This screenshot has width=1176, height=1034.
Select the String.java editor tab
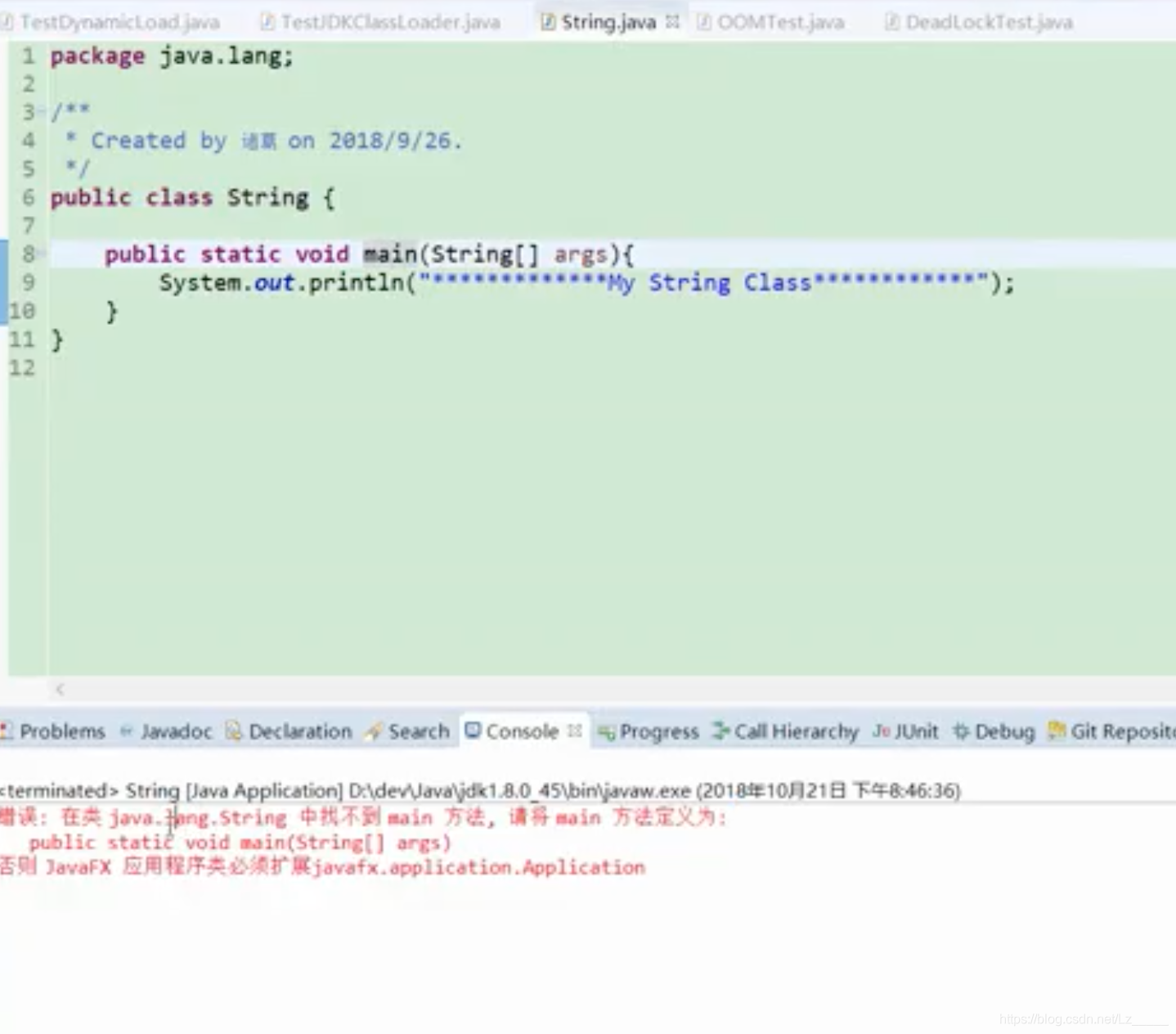tap(608, 22)
